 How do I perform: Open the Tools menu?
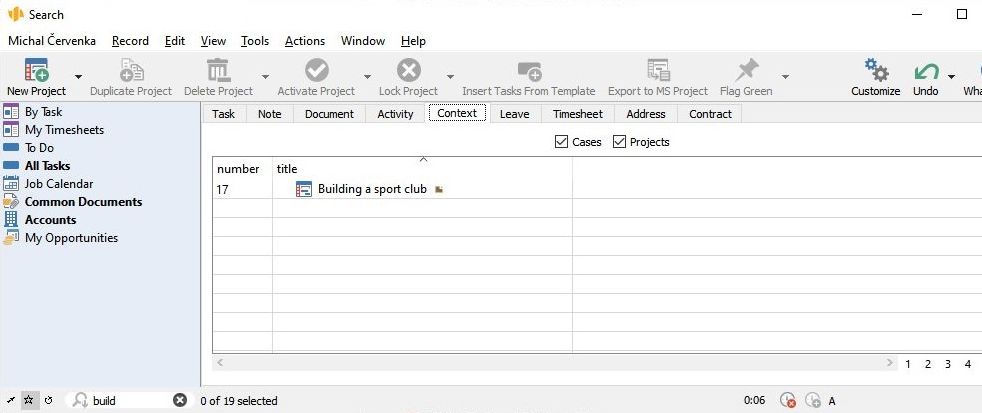coord(255,41)
